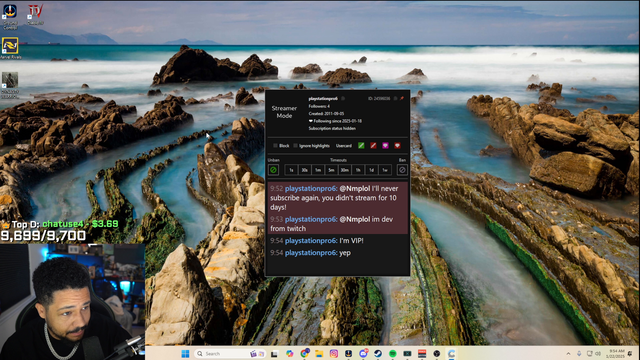640x360 pixels.
Task: Open the Diablo IV desktop shortcut
Action: point(35,14)
